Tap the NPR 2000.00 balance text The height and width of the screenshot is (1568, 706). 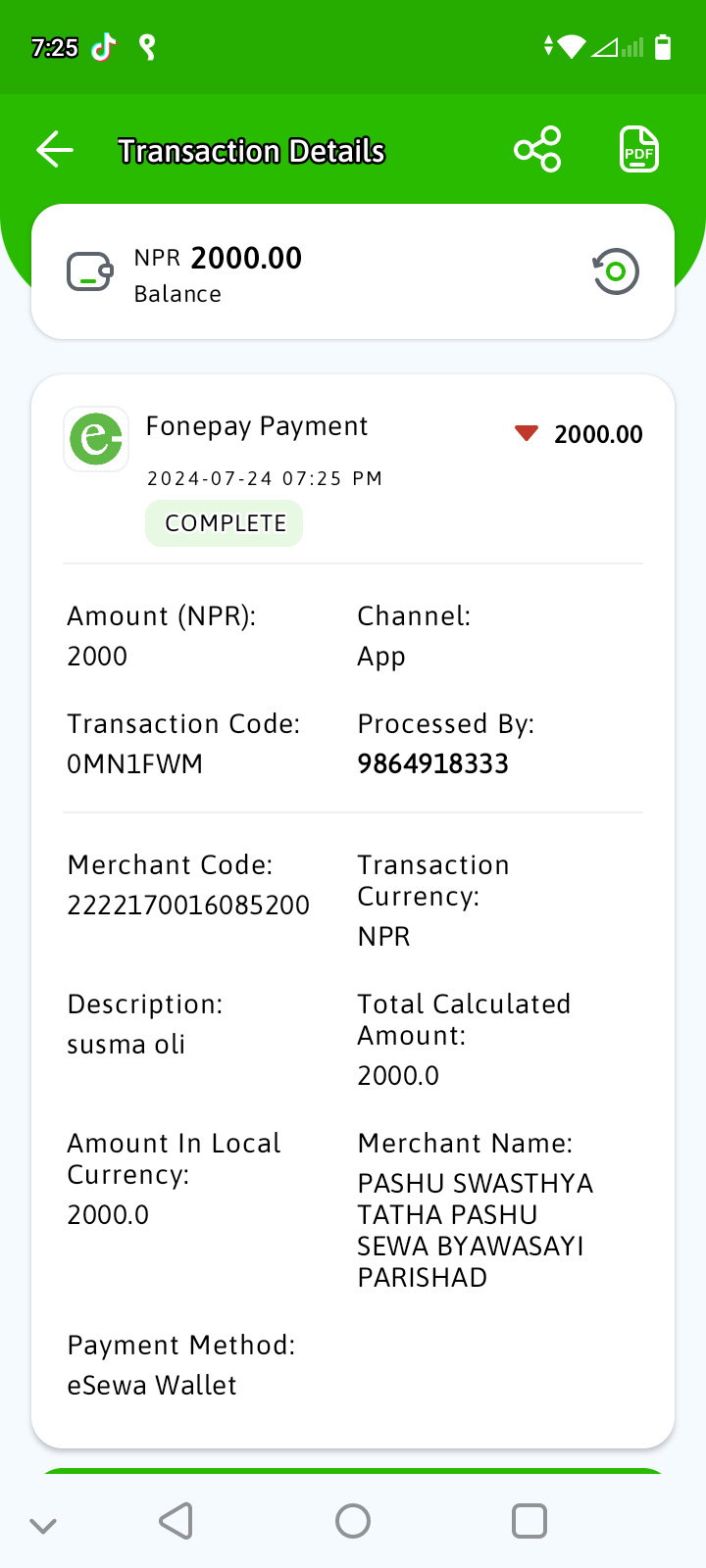218,259
